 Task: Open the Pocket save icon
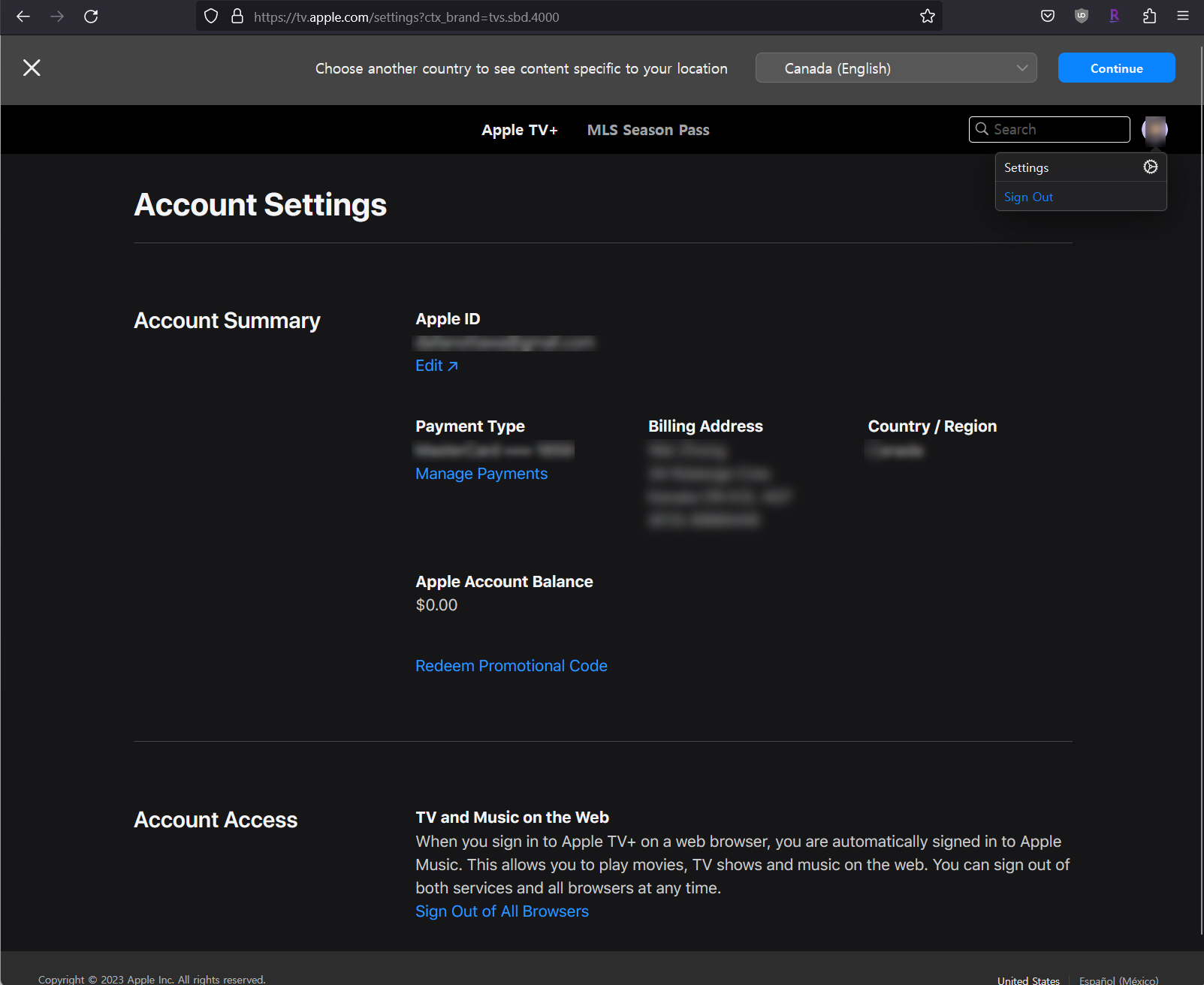[1047, 17]
